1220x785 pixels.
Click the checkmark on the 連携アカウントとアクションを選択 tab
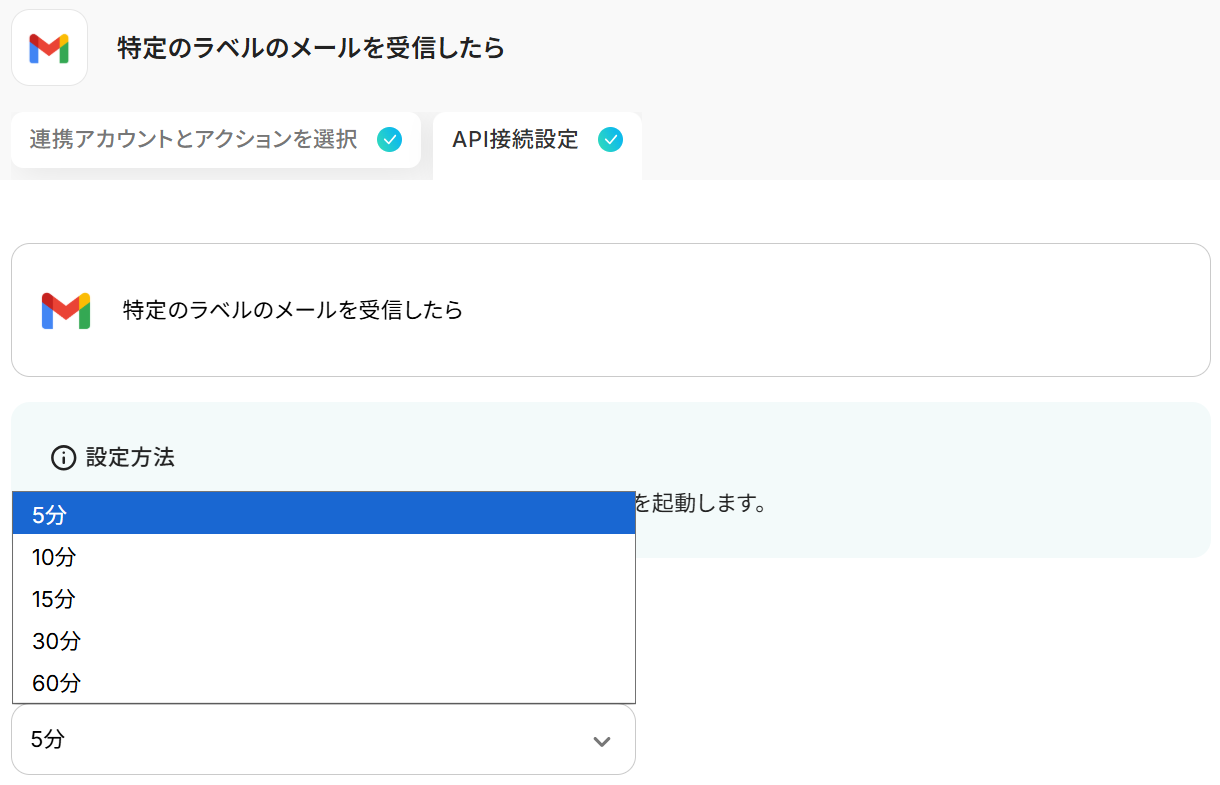(x=389, y=140)
